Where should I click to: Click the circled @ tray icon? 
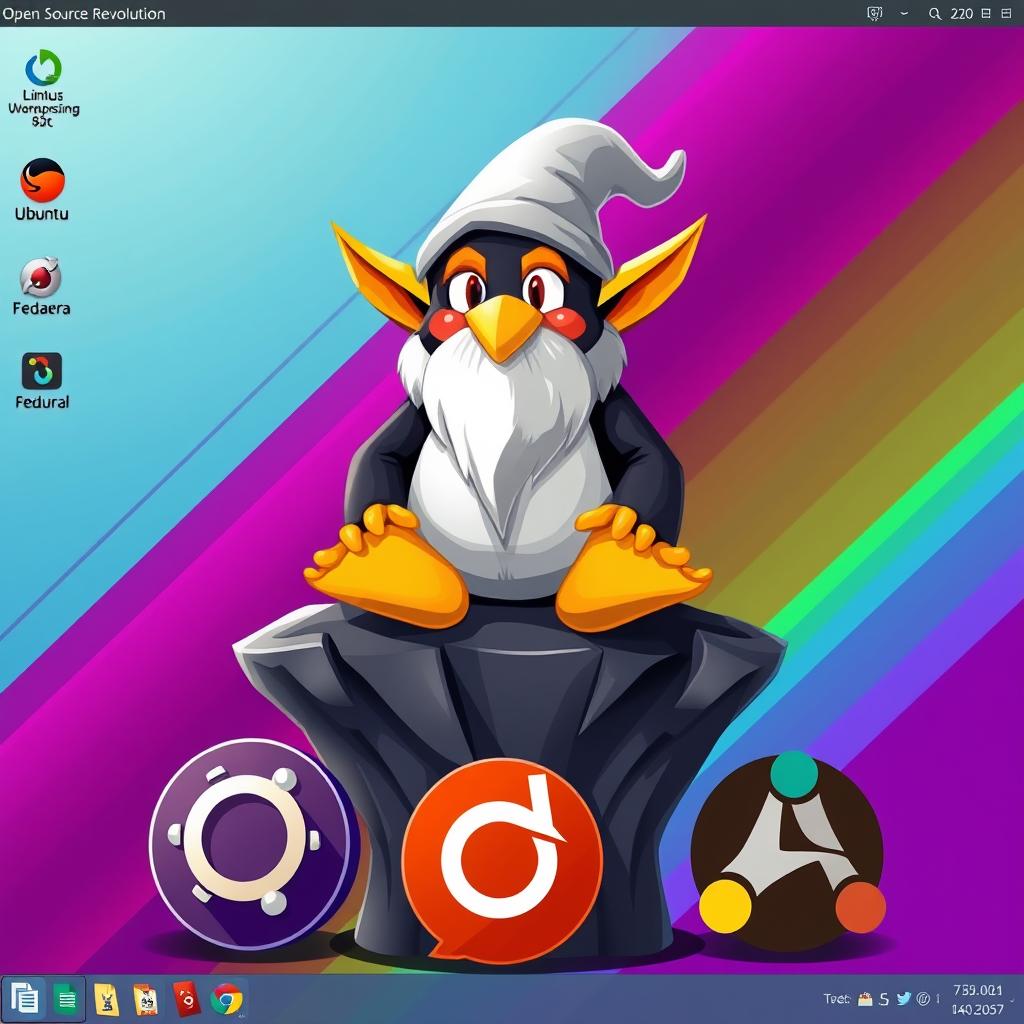tap(923, 999)
